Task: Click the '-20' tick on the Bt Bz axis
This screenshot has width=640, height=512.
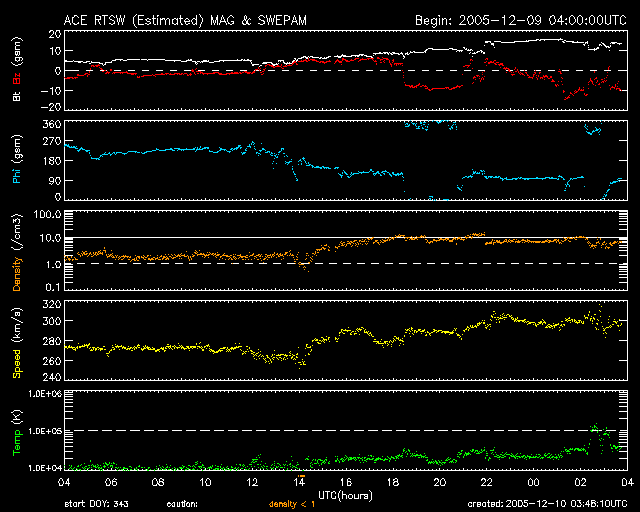Action: click(51, 107)
